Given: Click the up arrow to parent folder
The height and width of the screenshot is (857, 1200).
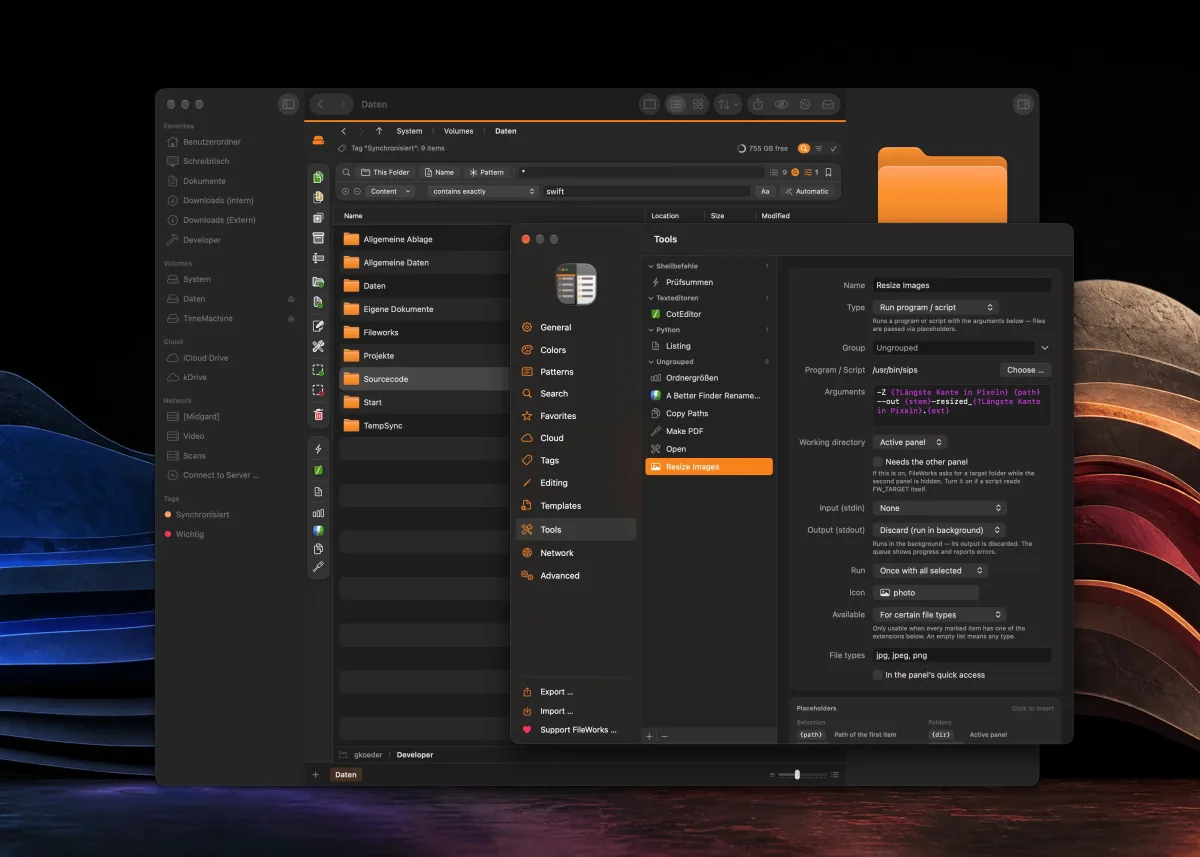Looking at the screenshot, I should 379,131.
